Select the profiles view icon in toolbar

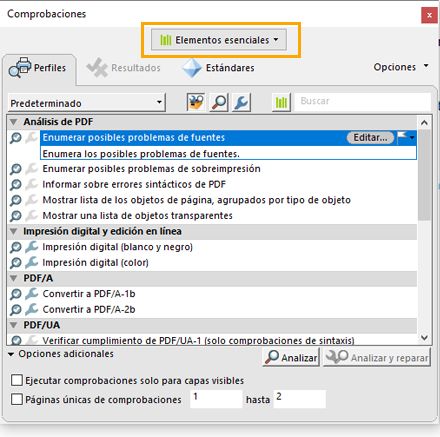click(x=195, y=102)
